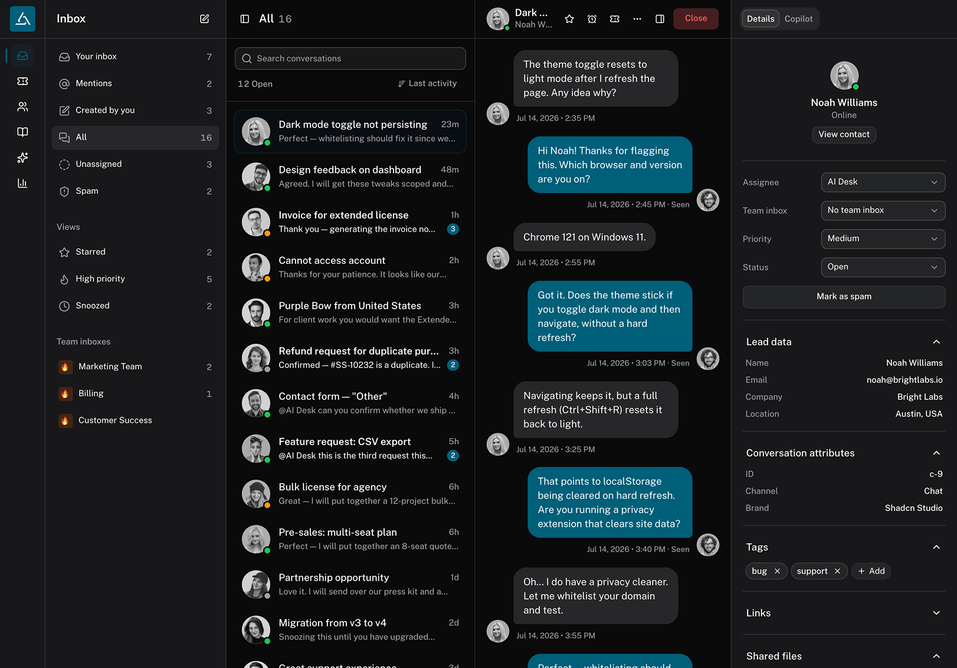Viewport: 957px width, 668px height.
Task: Select Your inbox in the sidebar
Action: pos(135,56)
